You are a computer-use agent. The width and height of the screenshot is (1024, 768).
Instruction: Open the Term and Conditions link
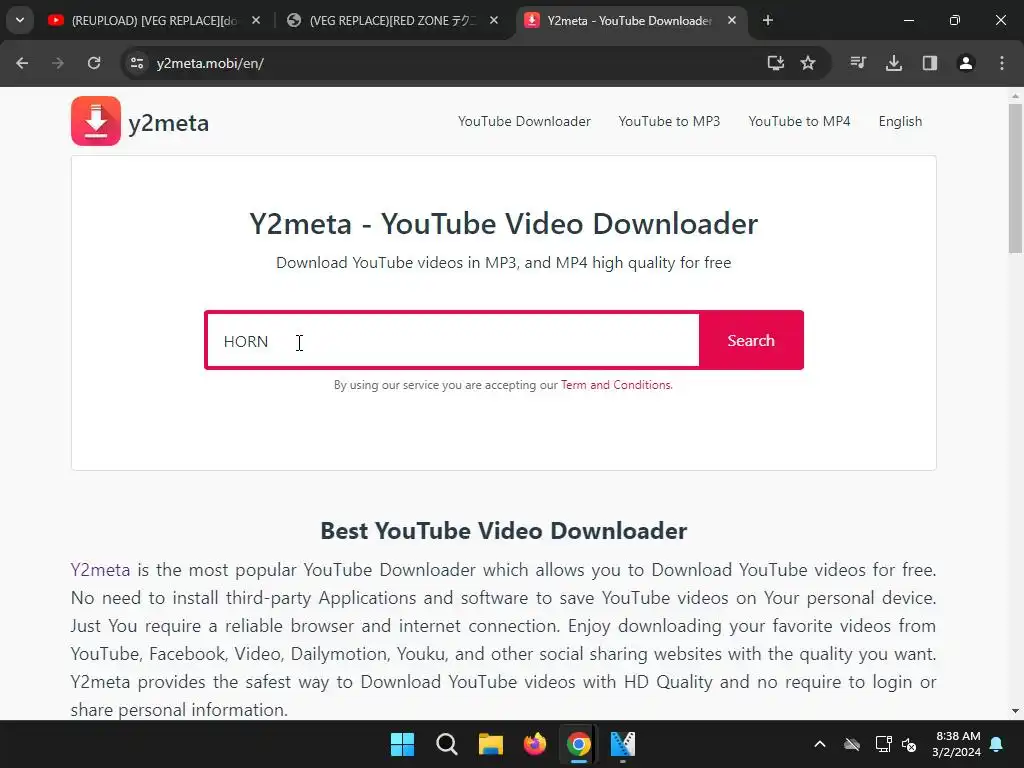616,385
